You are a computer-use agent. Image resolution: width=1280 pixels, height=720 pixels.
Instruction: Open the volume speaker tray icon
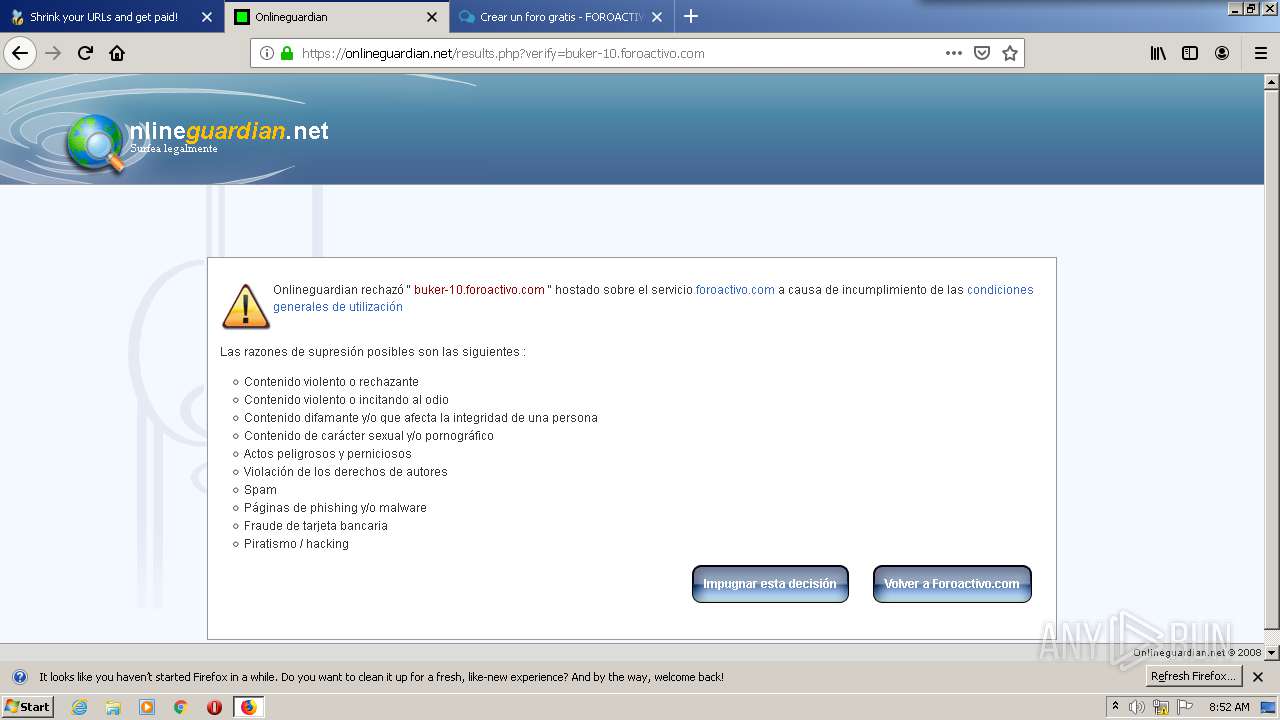pyautogui.click(x=1137, y=707)
